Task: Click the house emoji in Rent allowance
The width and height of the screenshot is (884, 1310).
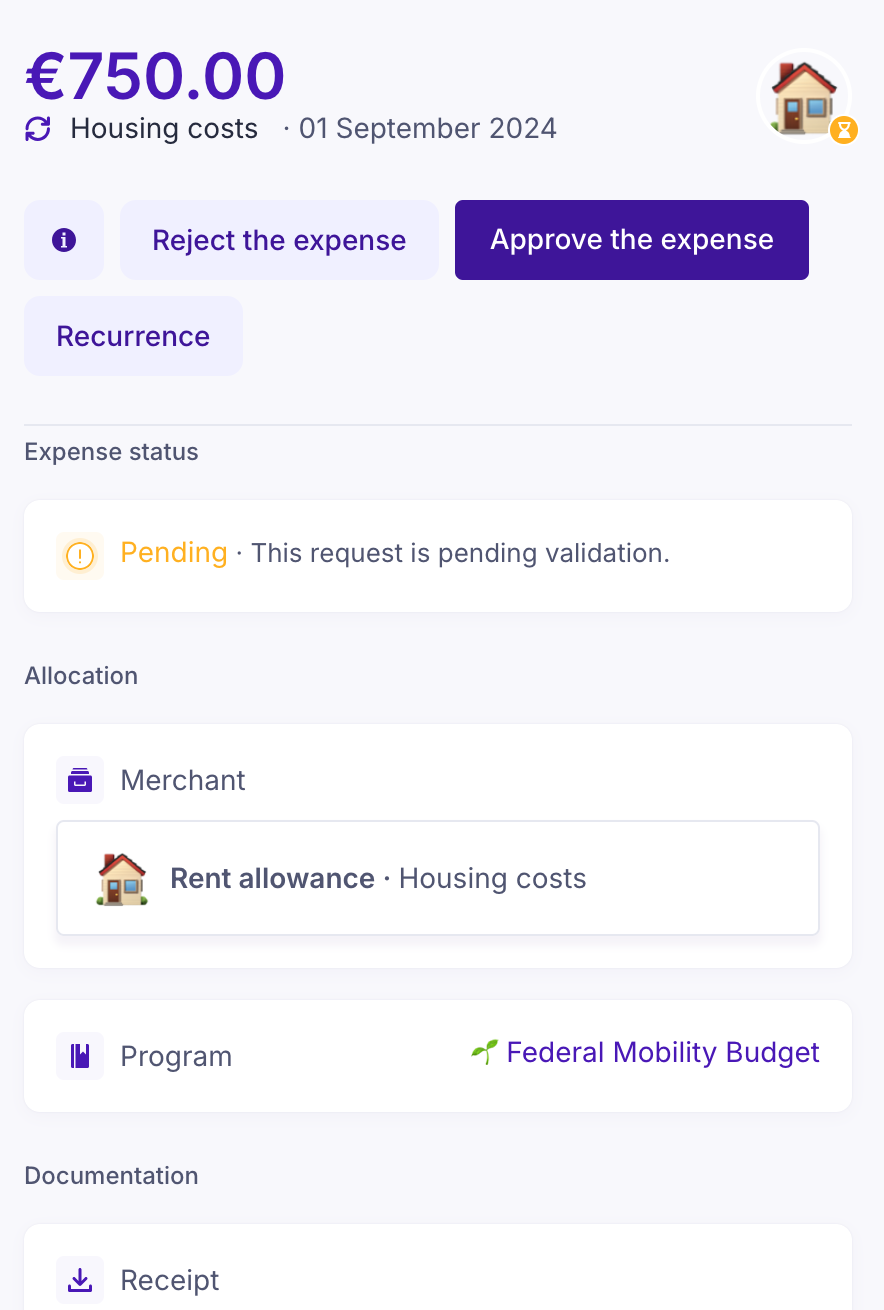Action: pyautogui.click(x=122, y=879)
